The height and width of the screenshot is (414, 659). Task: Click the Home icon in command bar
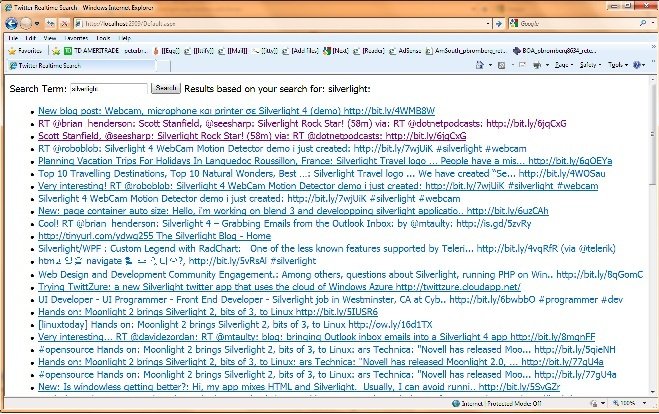[x=480, y=65]
